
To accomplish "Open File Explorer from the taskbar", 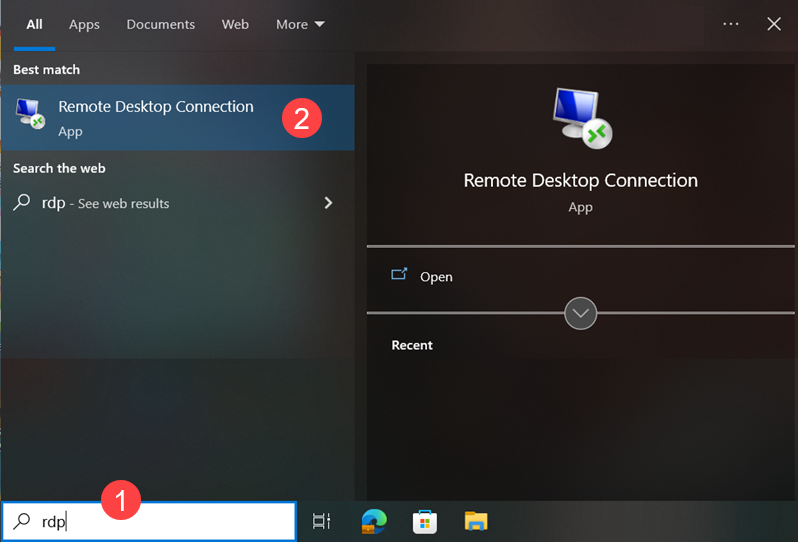I will coord(476,521).
